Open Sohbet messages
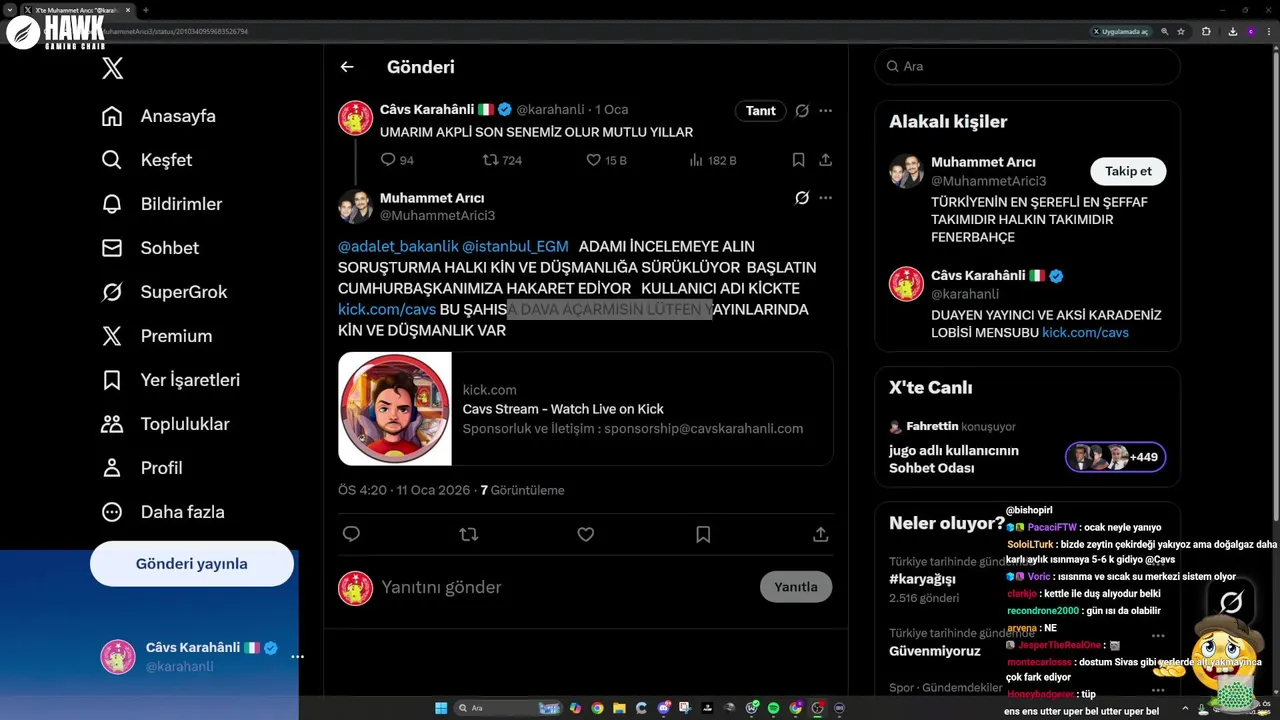This screenshot has width=1280, height=720. coord(150,248)
